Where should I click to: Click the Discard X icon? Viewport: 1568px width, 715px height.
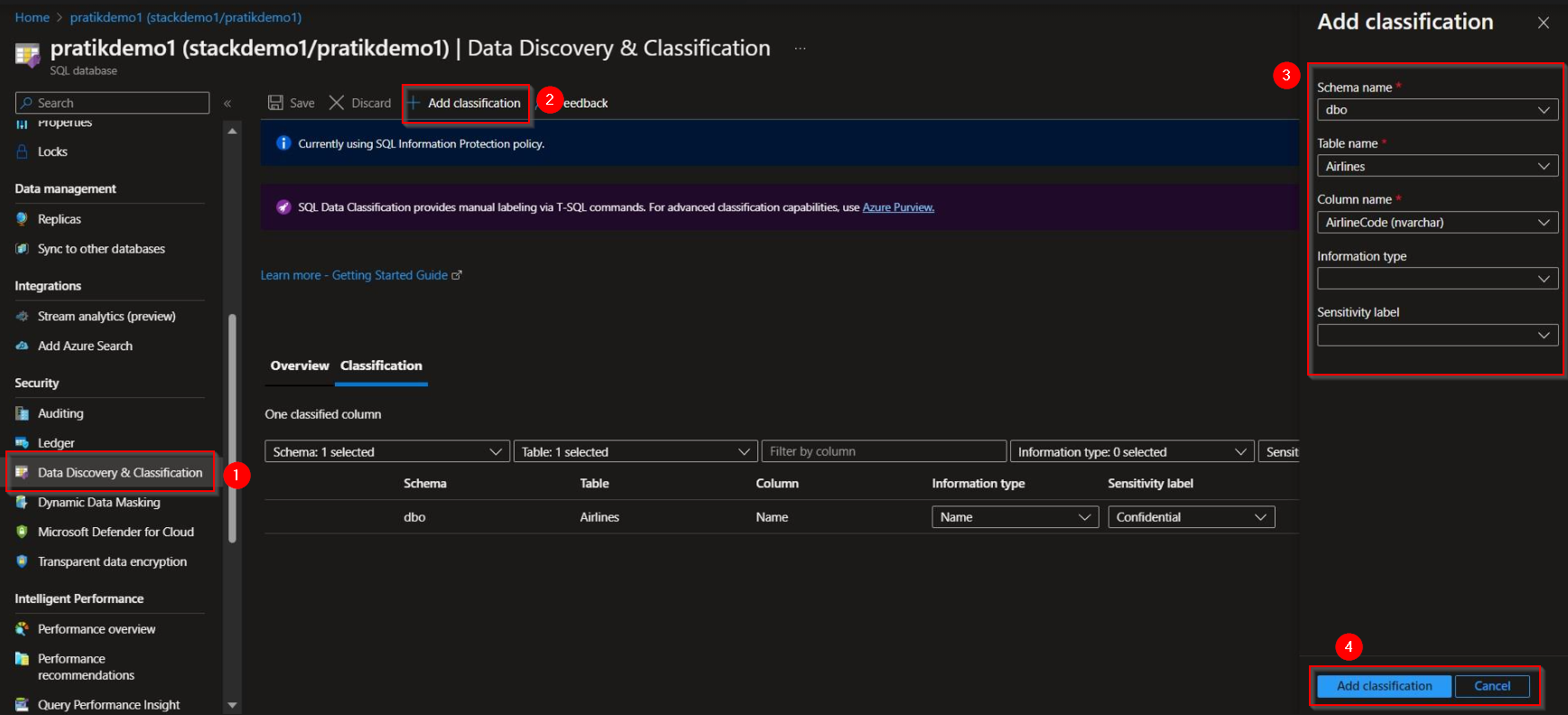click(x=337, y=103)
